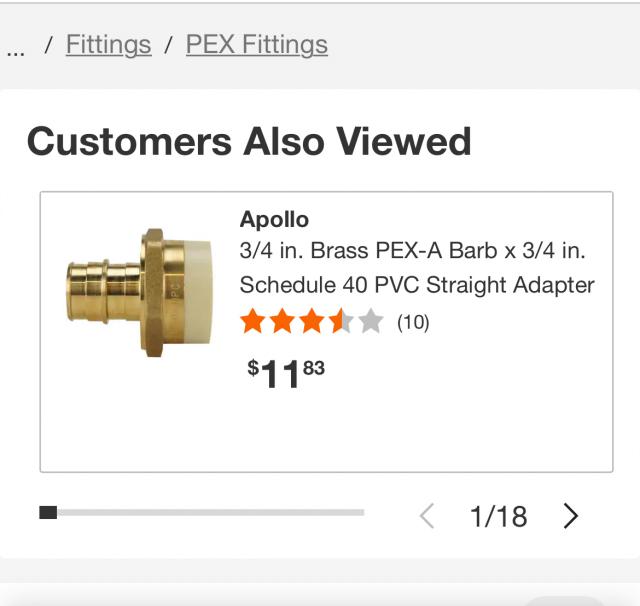This screenshot has height=606, width=640.
Task: Click the empty gray fifth star
Action: point(370,322)
